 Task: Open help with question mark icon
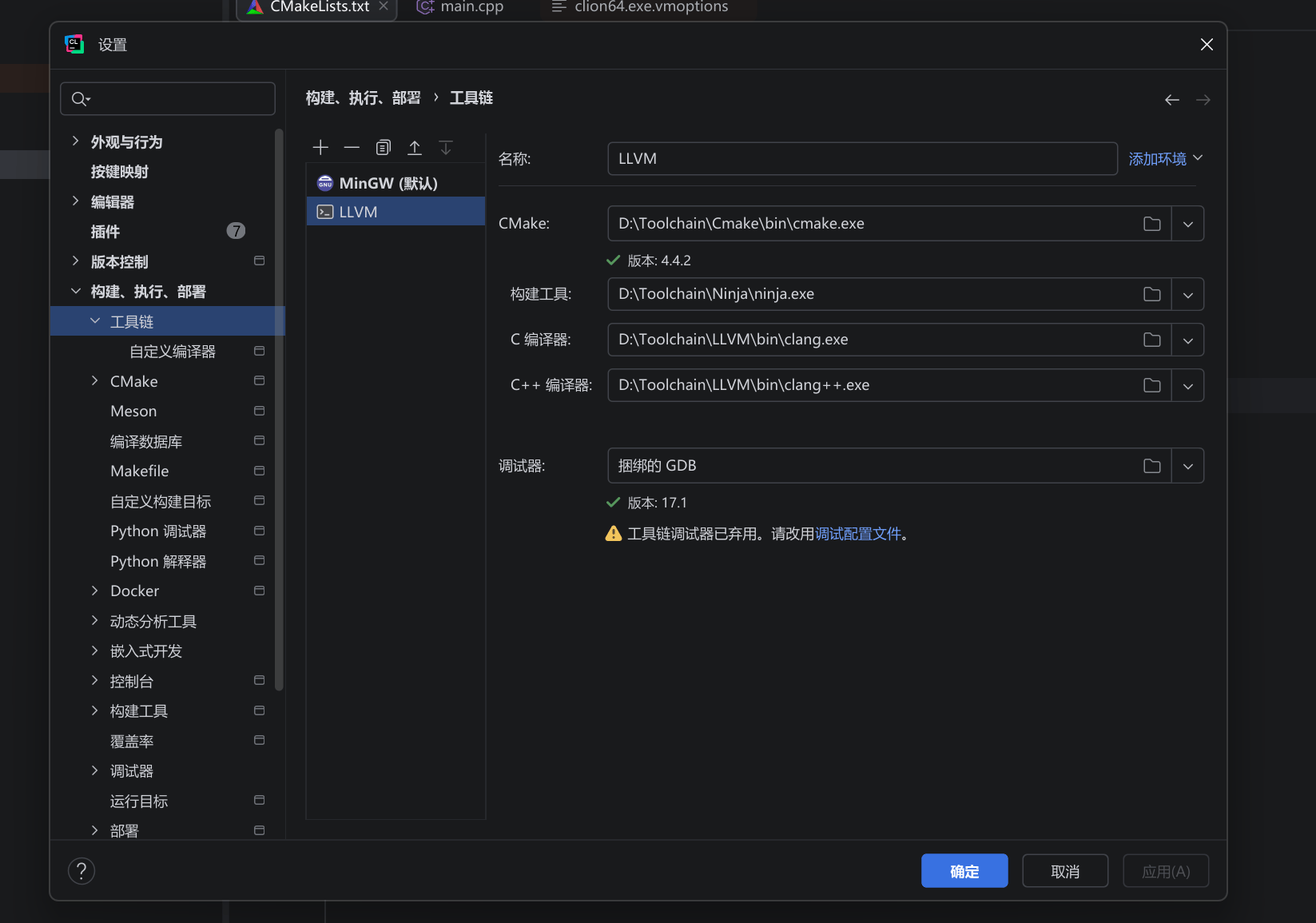pyautogui.click(x=82, y=871)
